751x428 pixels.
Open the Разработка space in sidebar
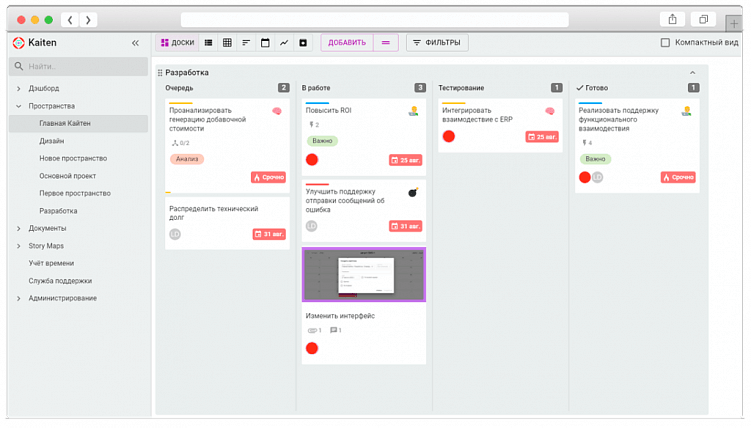coord(58,211)
